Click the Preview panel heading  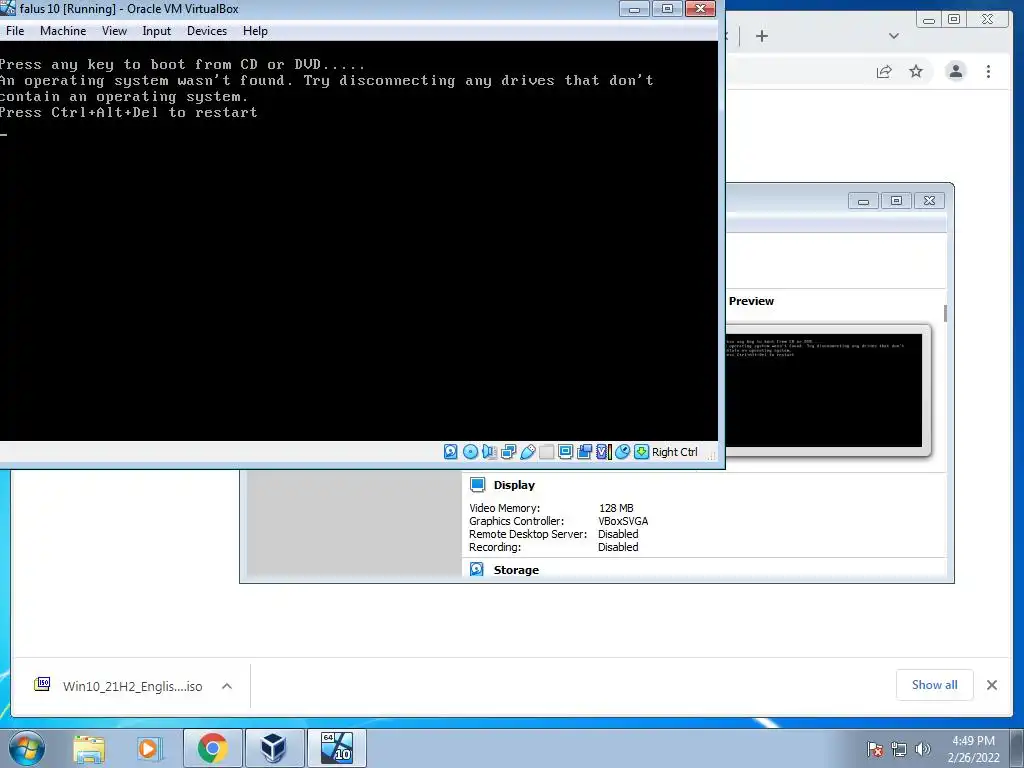coord(751,301)
